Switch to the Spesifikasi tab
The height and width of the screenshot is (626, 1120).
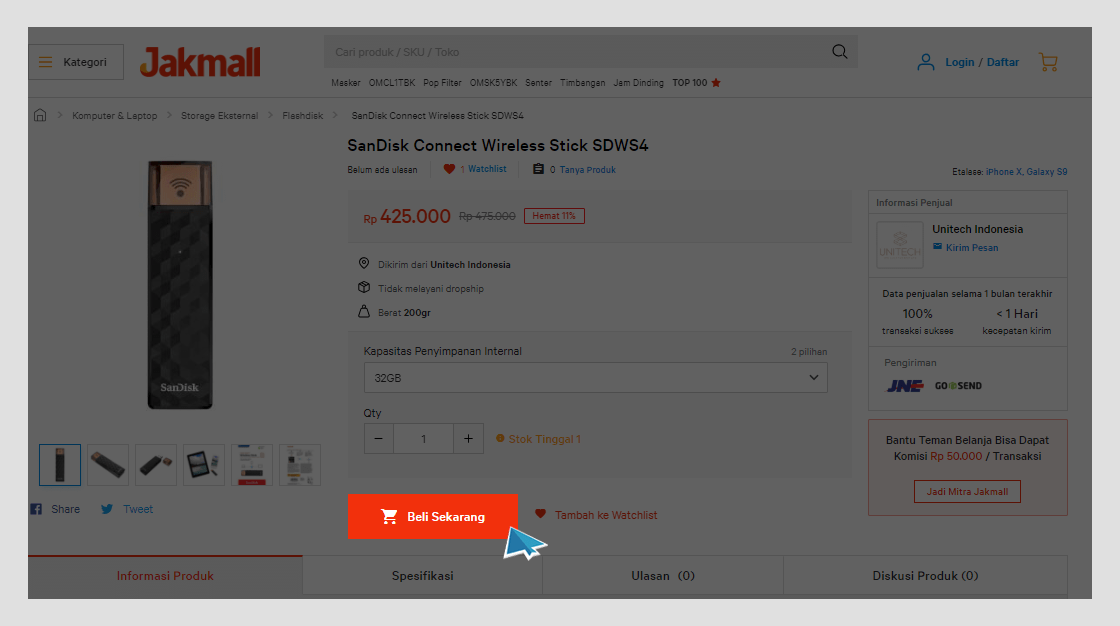[422, 576]
